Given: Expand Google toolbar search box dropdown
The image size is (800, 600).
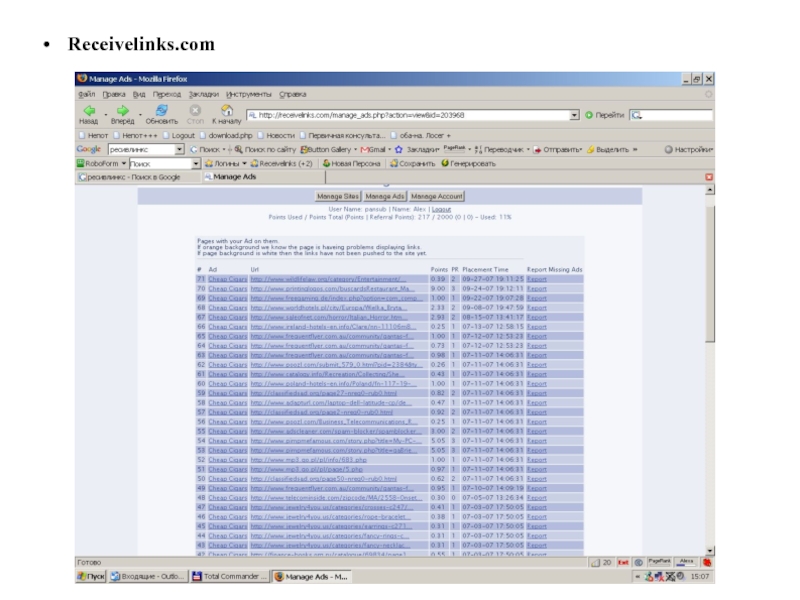Looking at the screenshot, I should [180, 149].
